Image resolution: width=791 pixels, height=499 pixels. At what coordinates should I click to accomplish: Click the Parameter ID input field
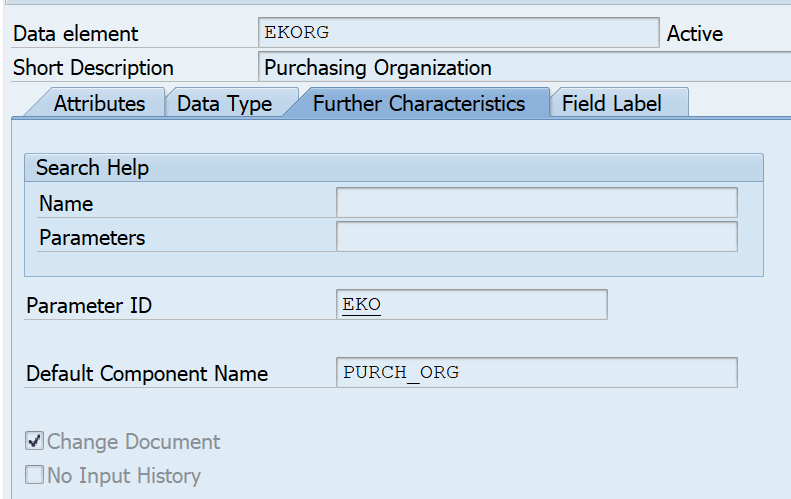coord(472,304)
